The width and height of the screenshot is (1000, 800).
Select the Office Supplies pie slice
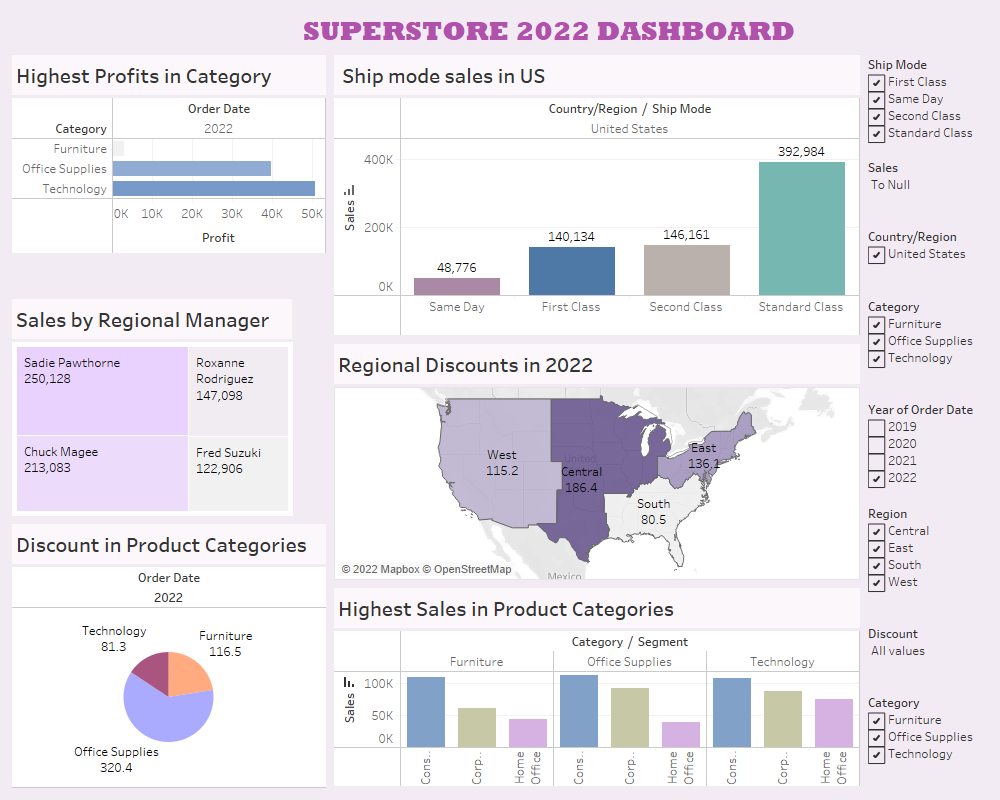tap(167, 718)
